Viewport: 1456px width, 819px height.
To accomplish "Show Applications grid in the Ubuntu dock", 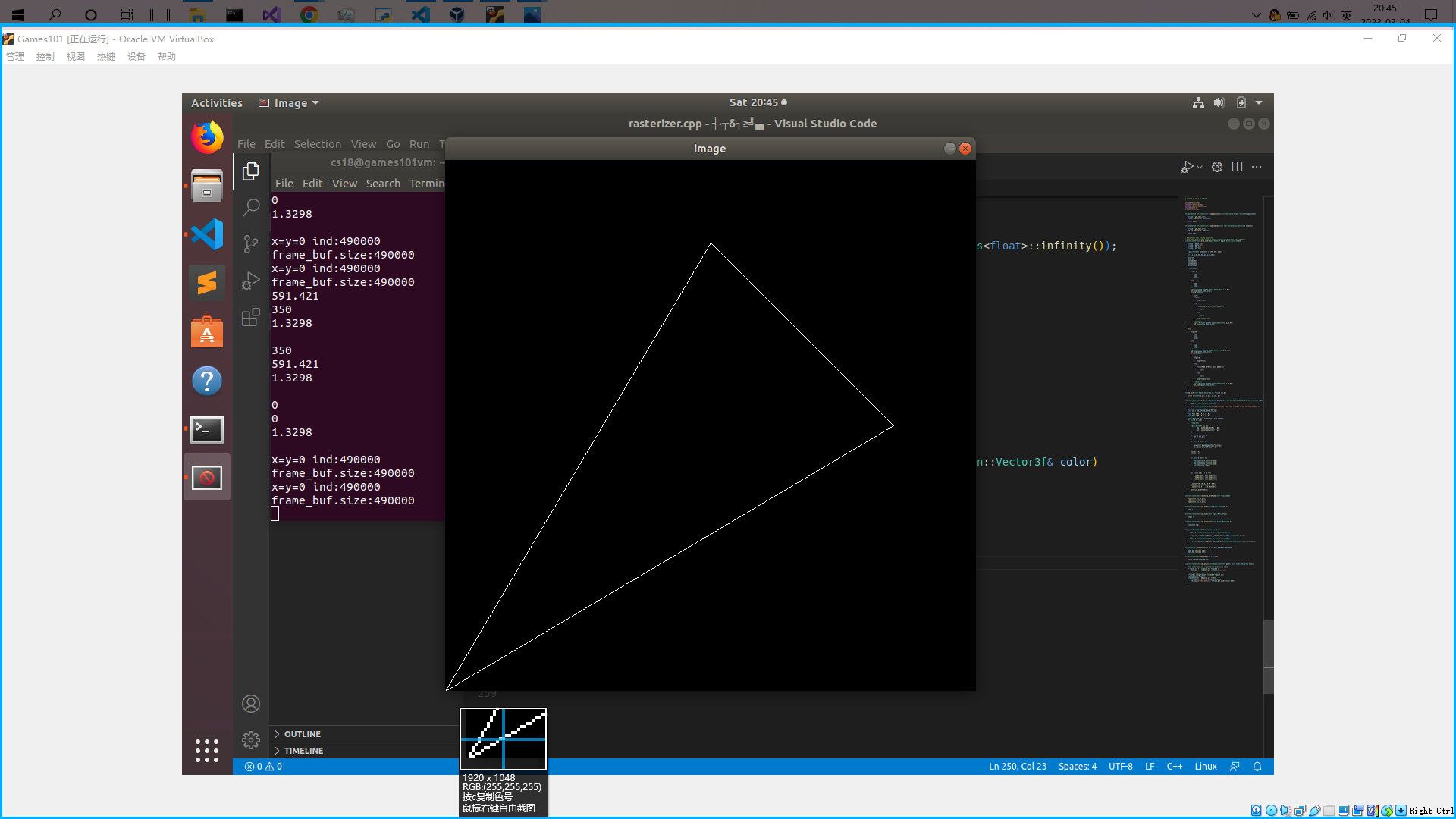I will tap(207, 751).
